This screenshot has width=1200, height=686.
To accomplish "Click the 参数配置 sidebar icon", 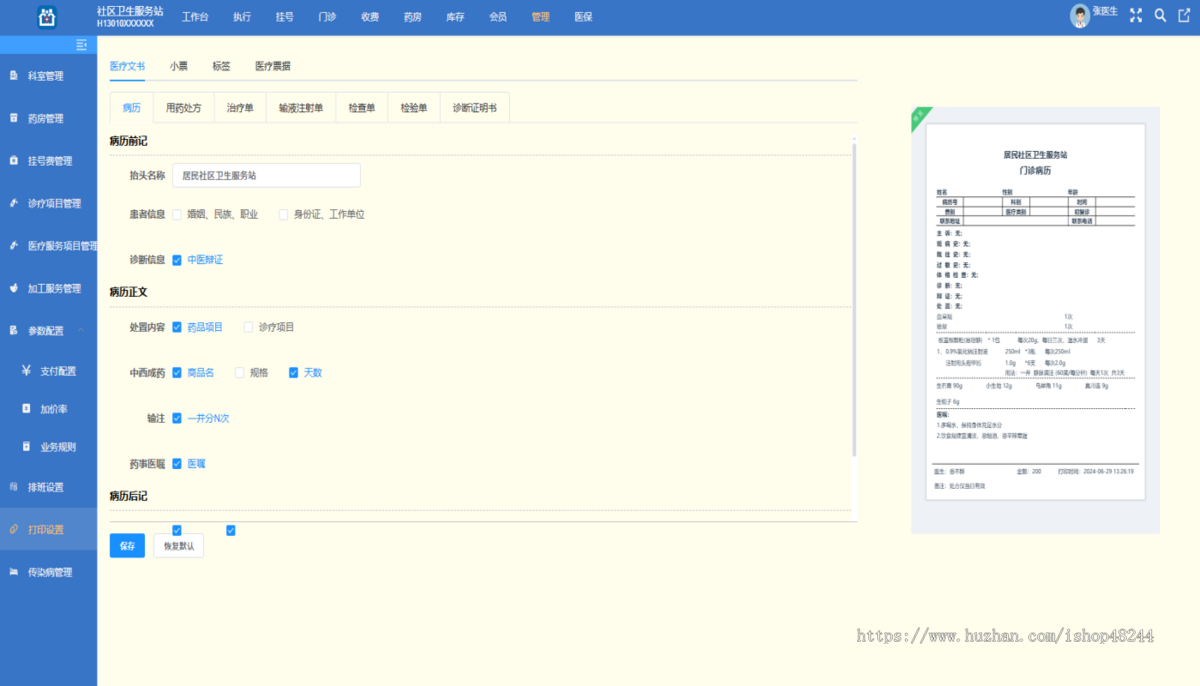I will click(13, 330).
